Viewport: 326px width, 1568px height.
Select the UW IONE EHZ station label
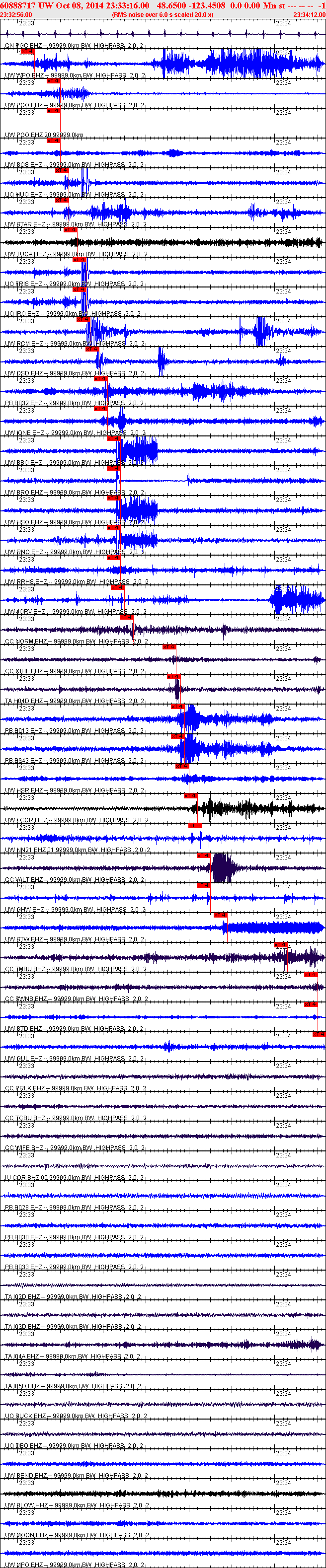point(76,433)
